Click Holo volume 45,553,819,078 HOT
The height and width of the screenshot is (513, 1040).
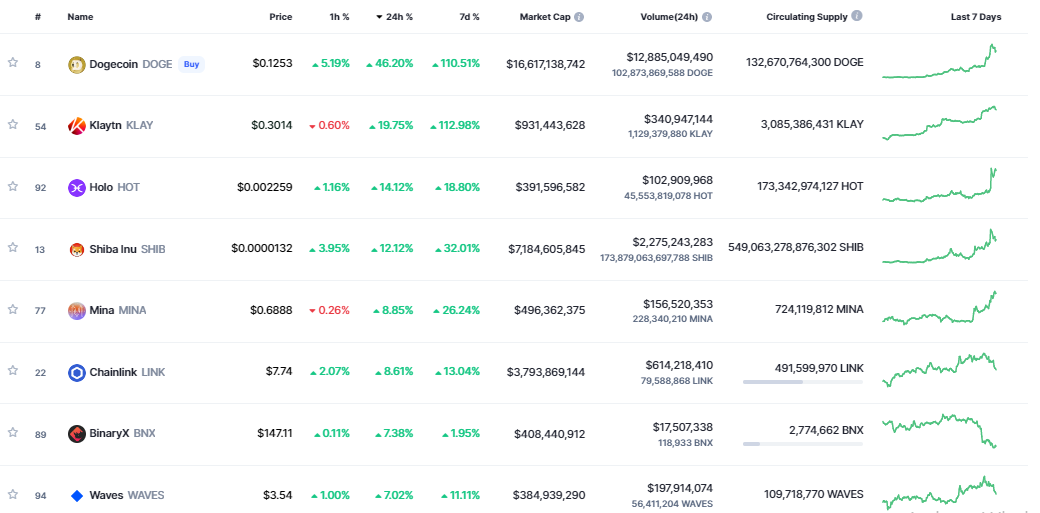coord(669,196)
